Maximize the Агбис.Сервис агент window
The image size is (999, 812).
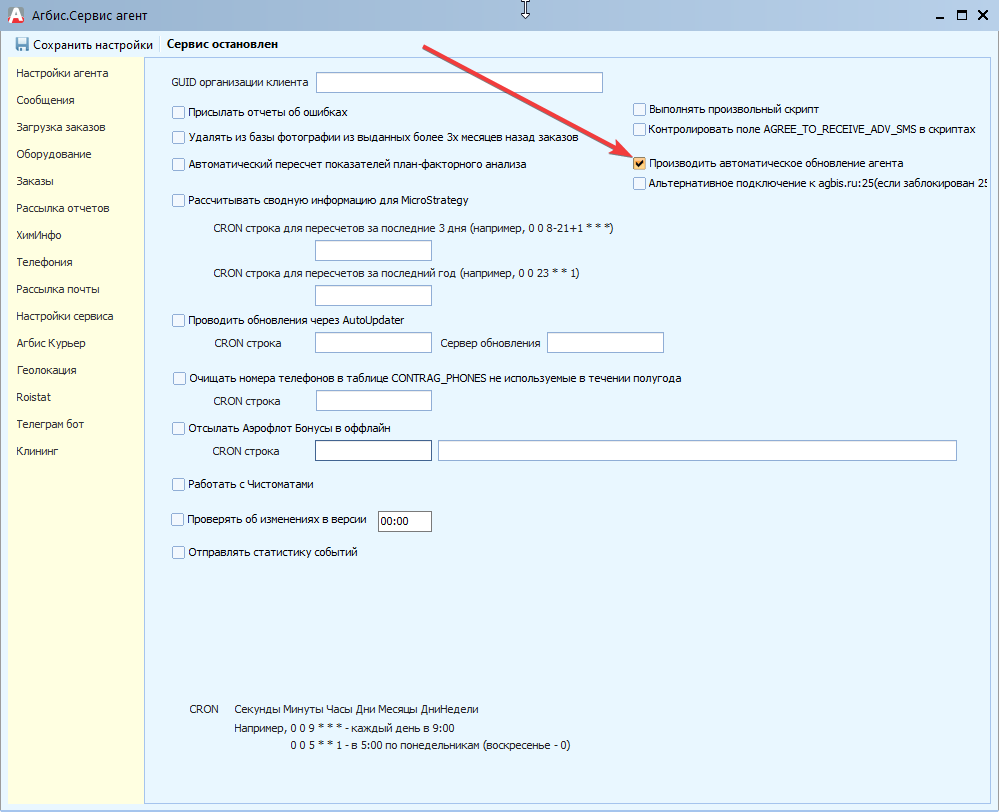(962, 15)
